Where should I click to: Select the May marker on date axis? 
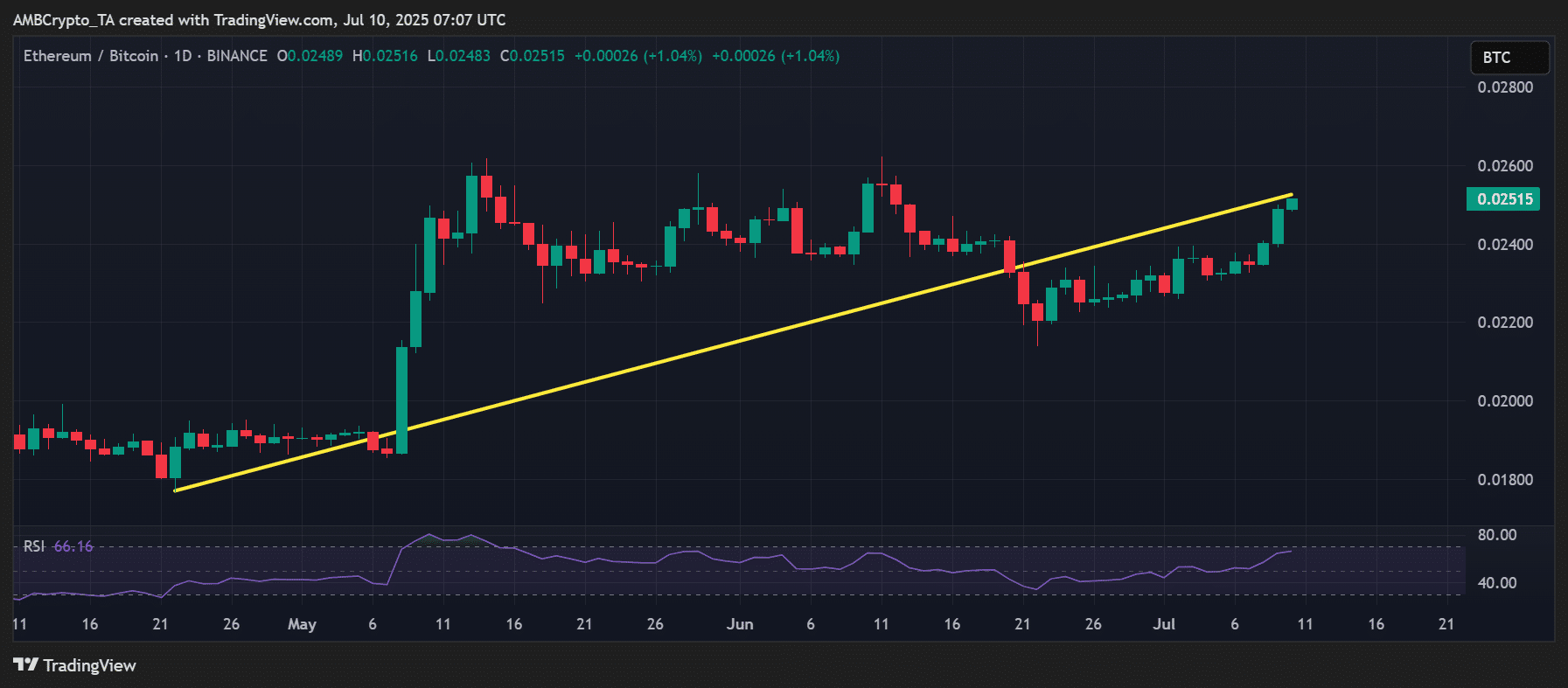[302, 624]
